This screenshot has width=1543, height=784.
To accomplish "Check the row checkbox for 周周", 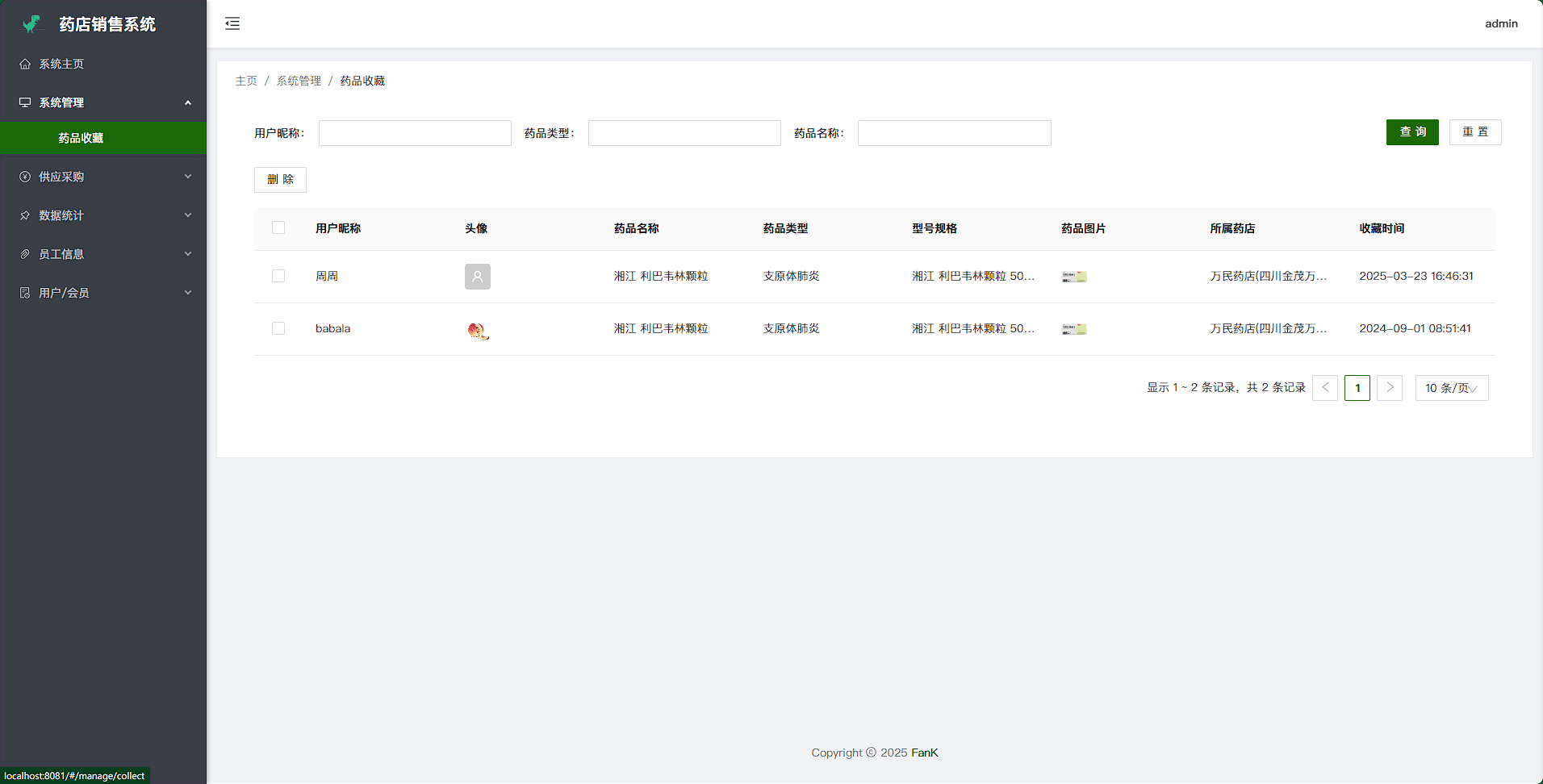I will point(278,276).
